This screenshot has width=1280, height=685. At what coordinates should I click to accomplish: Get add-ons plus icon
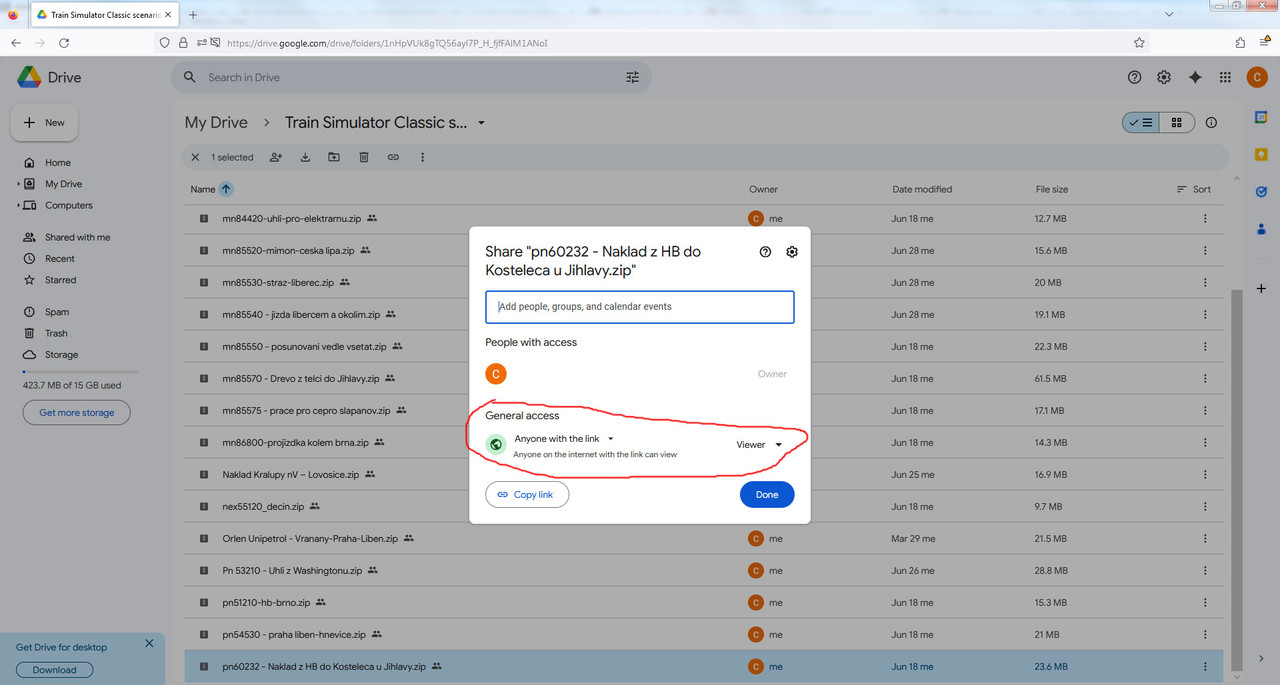tap(1261, 288)
